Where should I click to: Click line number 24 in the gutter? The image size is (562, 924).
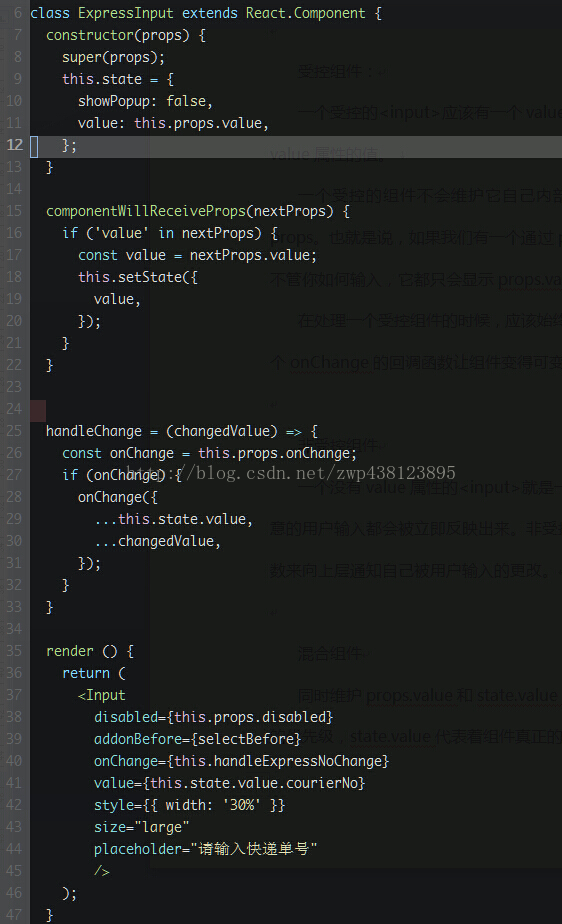(x=15, y=409)
